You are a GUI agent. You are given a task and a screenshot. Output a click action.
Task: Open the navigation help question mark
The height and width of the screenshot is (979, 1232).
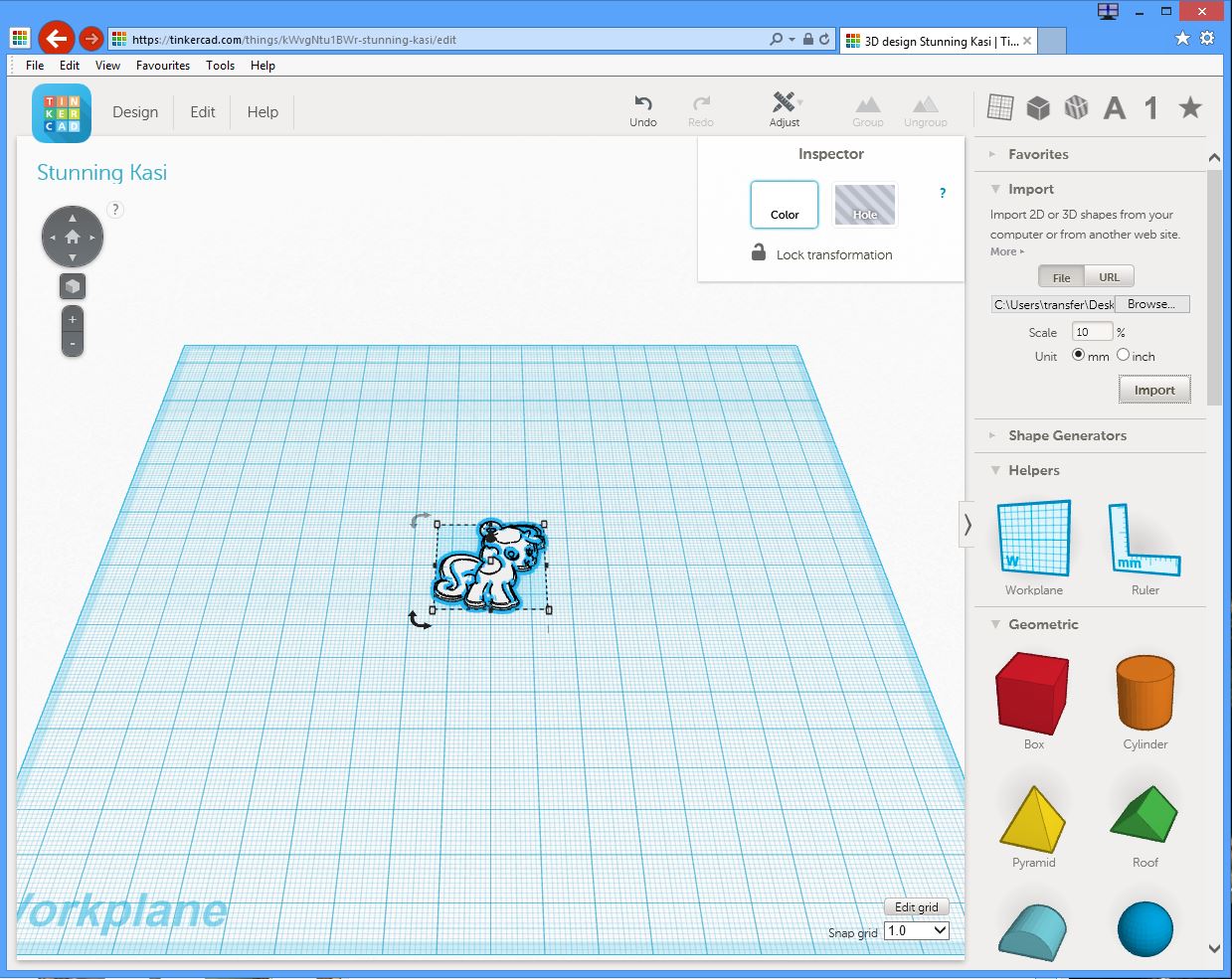click(x=115, y=209)
